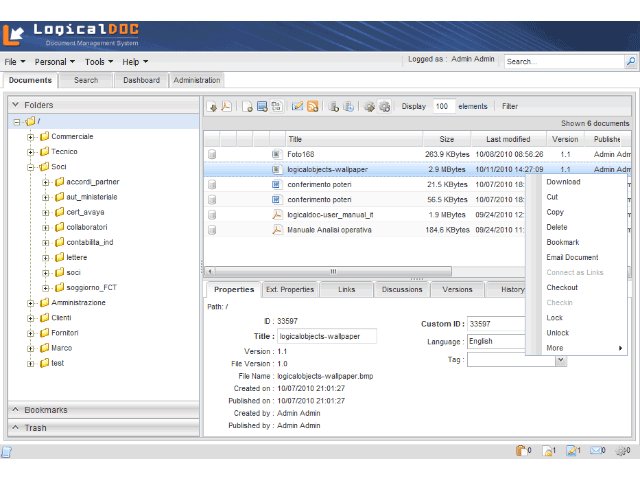
Task: Click the PDF icon of logicaldoc-user_manual row
Action: [x=277, y=215]
